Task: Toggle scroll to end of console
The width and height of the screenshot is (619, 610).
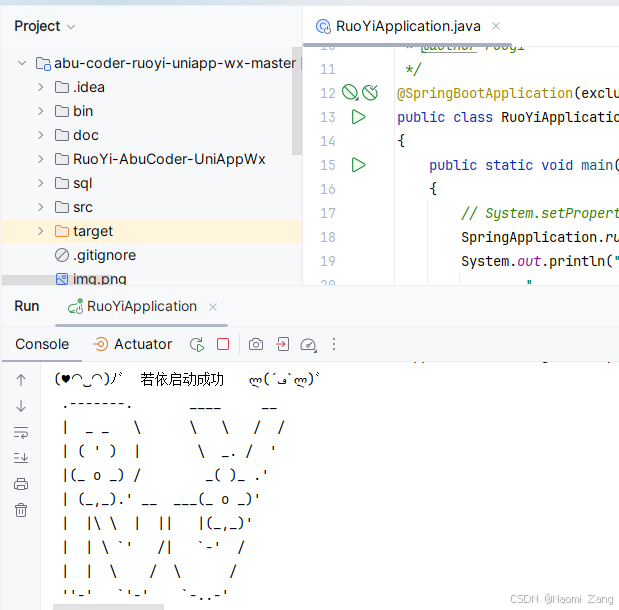Action: [x=21, y=458]
